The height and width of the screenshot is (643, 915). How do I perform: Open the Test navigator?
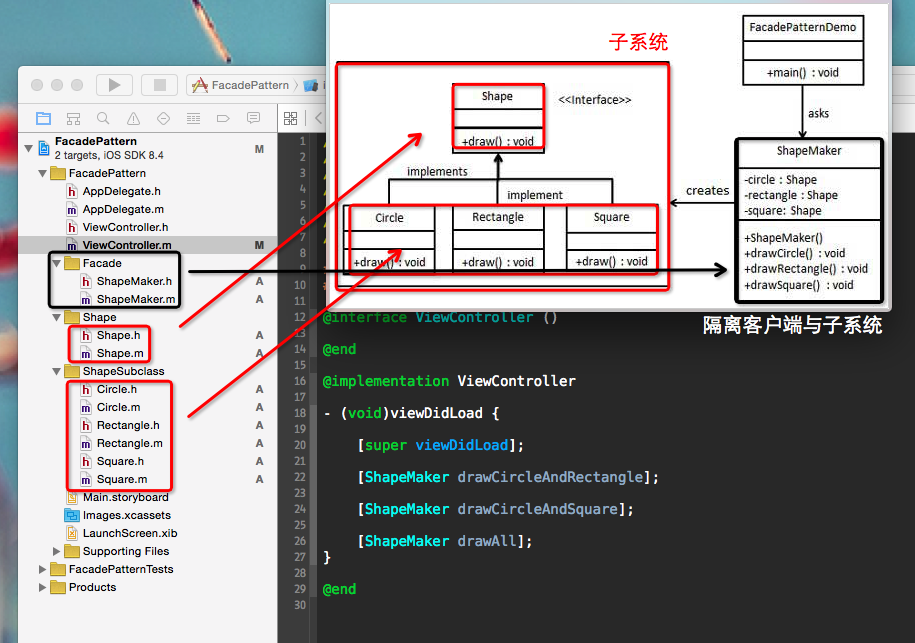163,118
